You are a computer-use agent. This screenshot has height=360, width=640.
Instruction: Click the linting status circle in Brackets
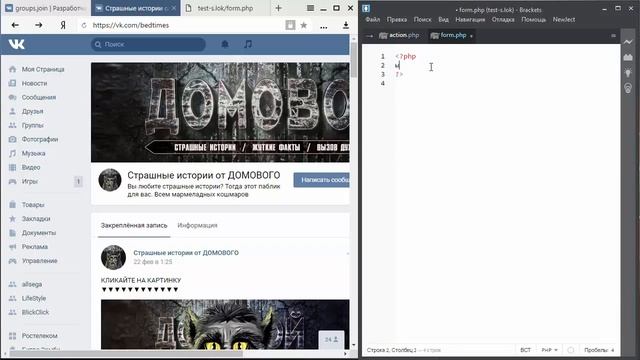[571, 350]
